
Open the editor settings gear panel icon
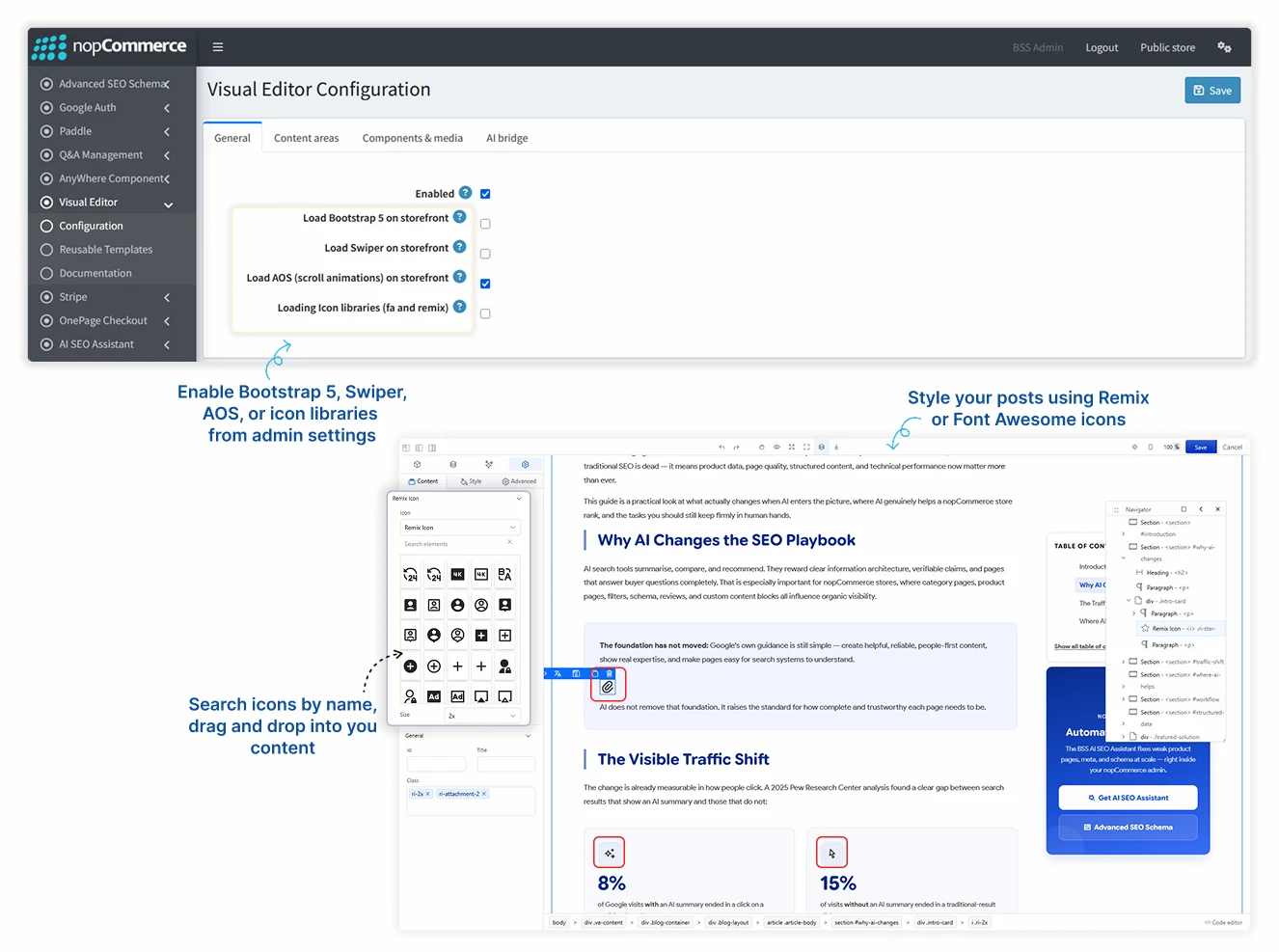[x=526, y=464]
